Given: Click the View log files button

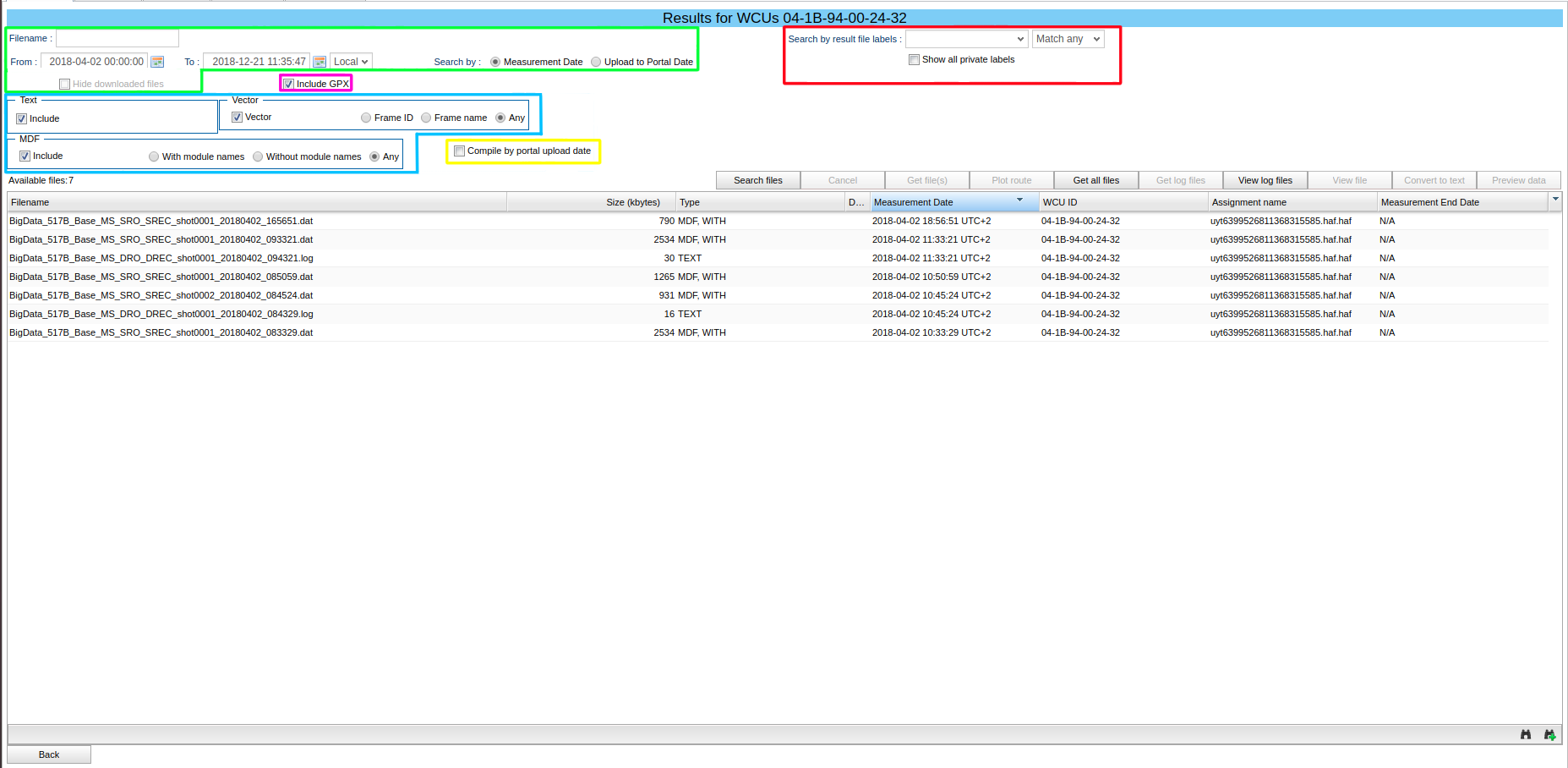Looking at the screenshot, I should point(1265,180).
